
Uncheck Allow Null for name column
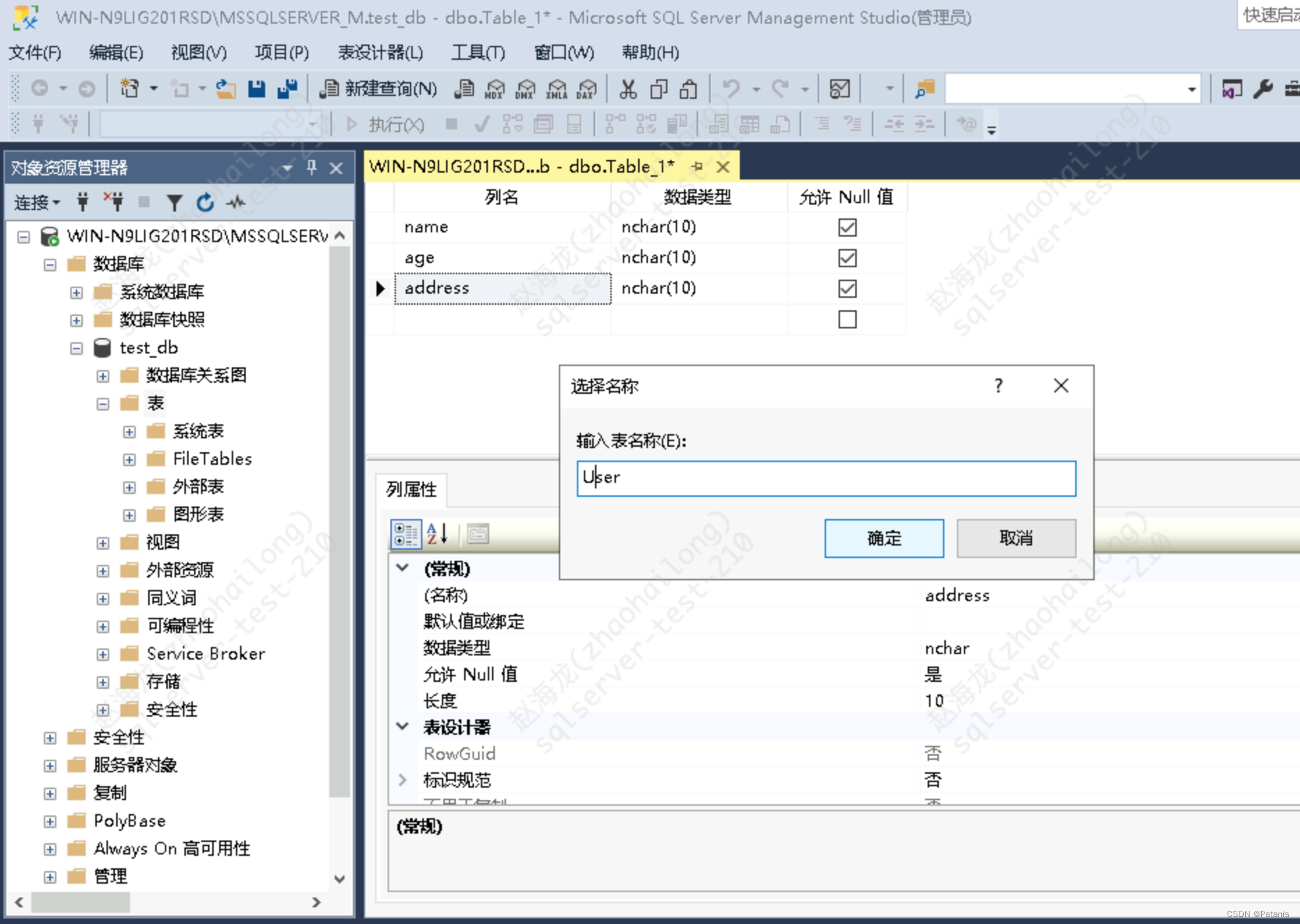[847, 228]
